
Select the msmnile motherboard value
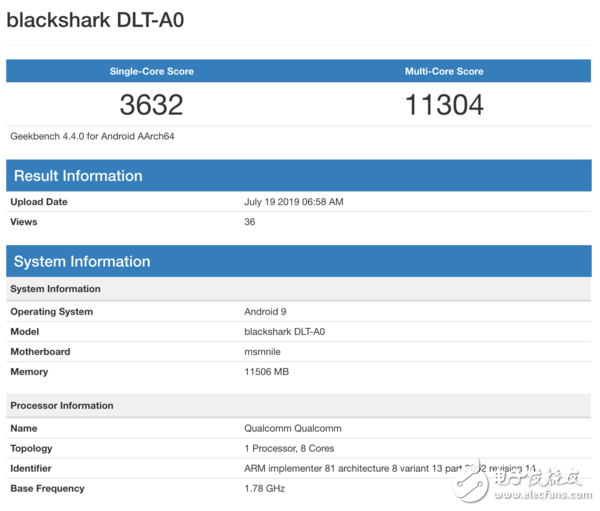click(x=262, y=351)
